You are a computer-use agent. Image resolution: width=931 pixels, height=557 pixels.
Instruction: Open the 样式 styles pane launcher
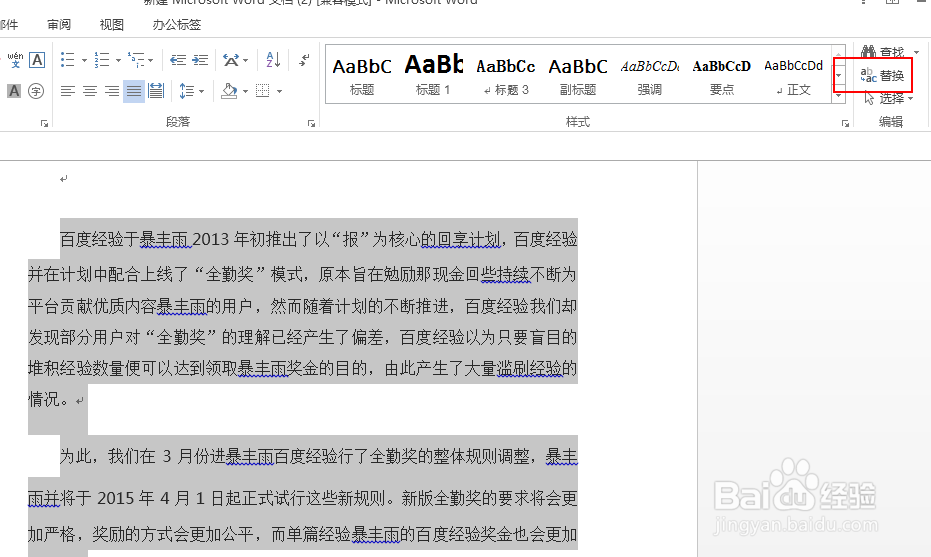click(x=845, y=124)
